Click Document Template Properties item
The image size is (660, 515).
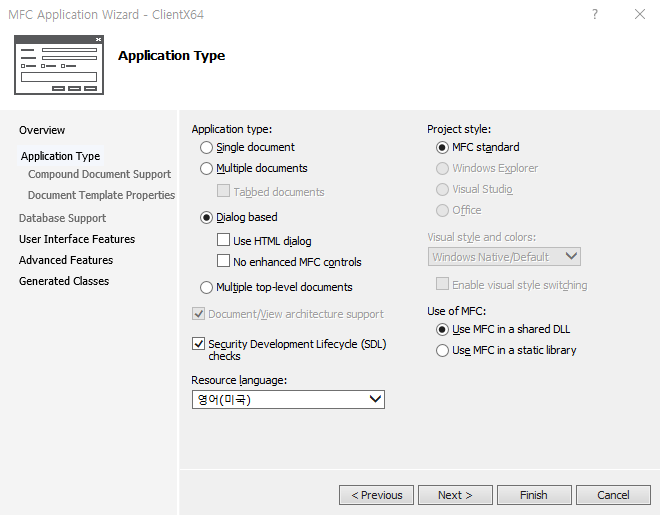(x=101, y=195)
